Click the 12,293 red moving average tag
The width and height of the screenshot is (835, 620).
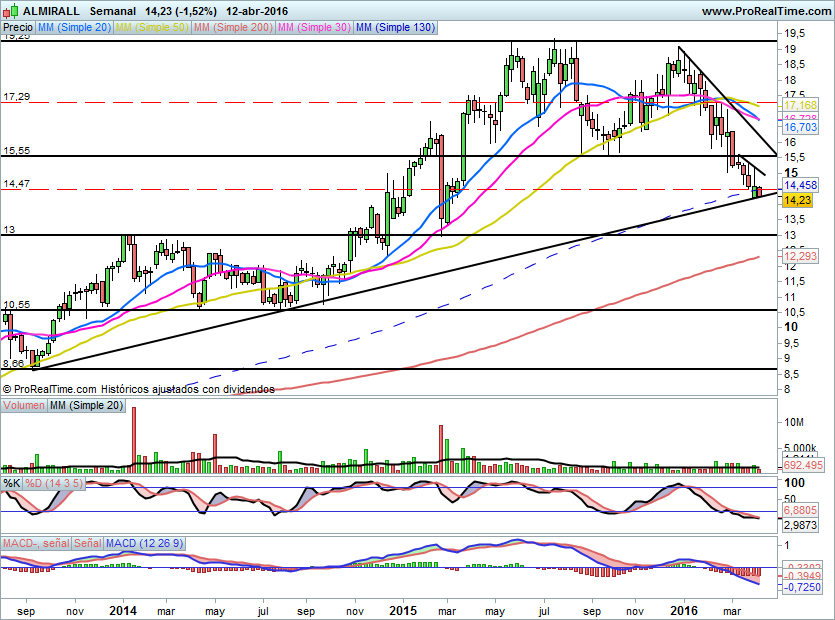pos(800,256)
